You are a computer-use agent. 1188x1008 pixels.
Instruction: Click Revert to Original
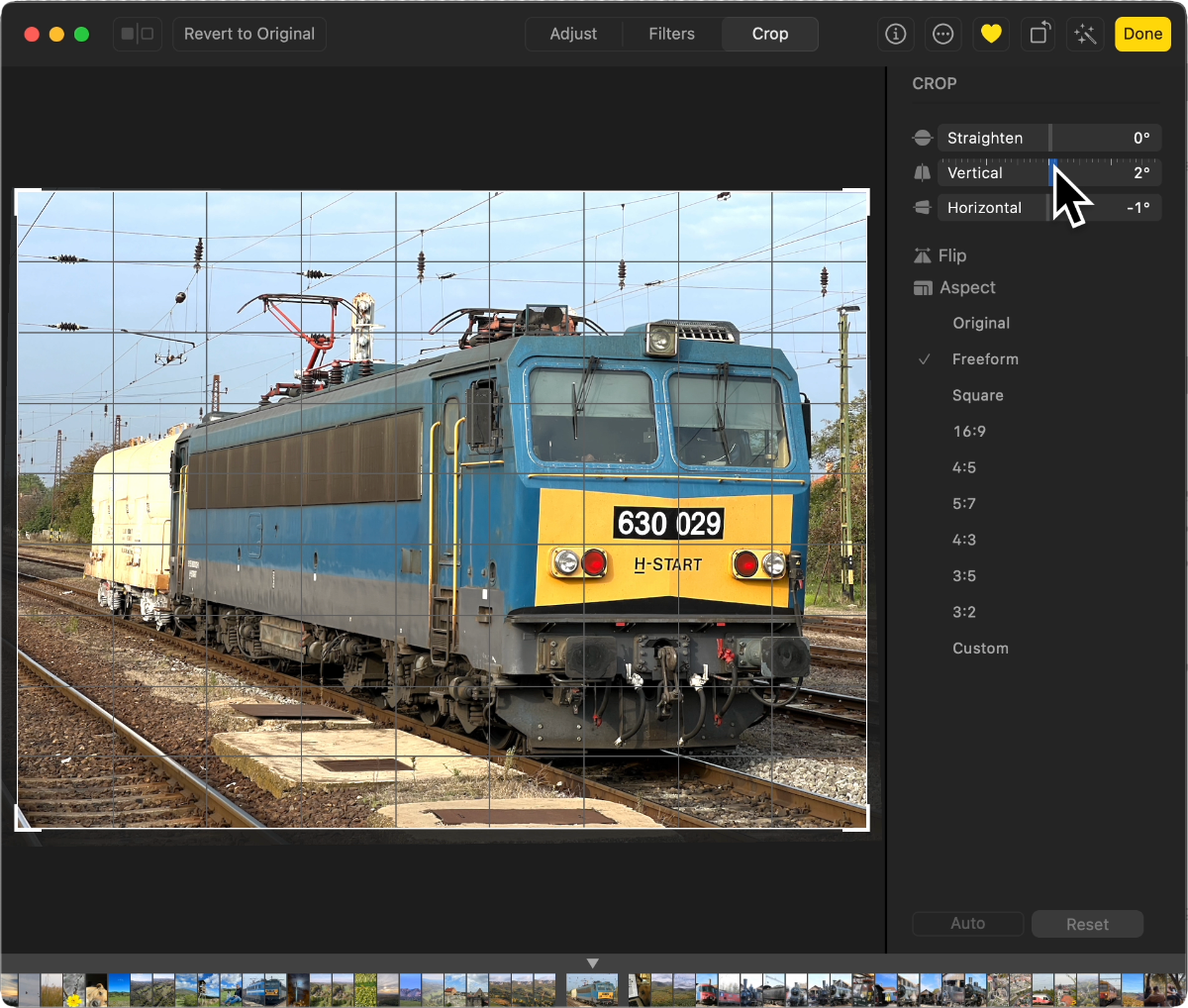249,34
